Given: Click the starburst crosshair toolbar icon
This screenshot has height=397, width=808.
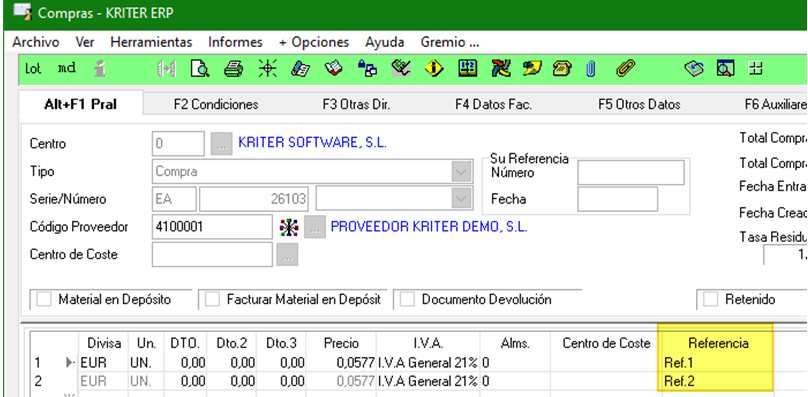Looking at the screenshot, I should pyautogui.click(x=267, y=69).
